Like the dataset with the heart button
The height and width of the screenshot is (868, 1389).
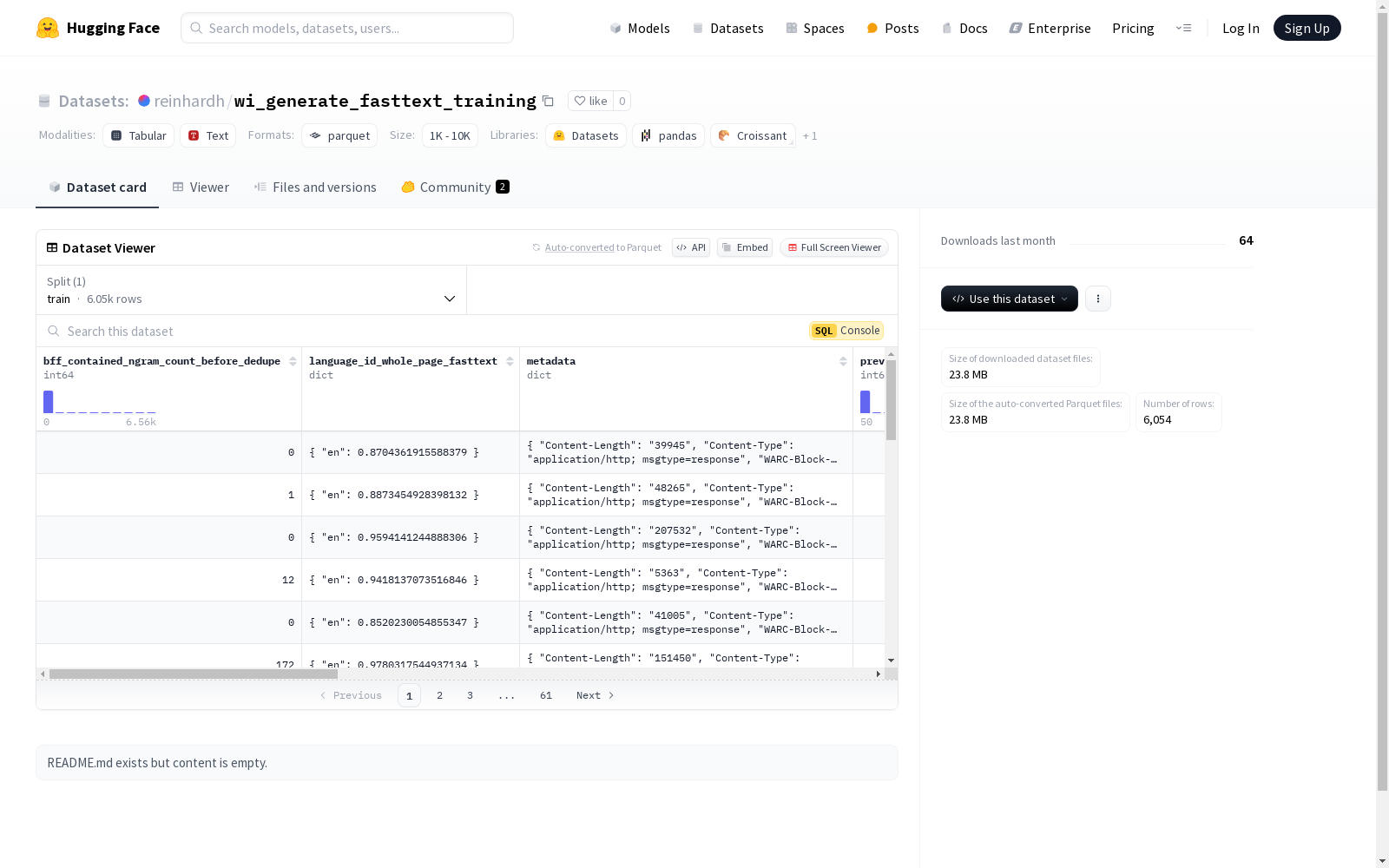(590, 101)
